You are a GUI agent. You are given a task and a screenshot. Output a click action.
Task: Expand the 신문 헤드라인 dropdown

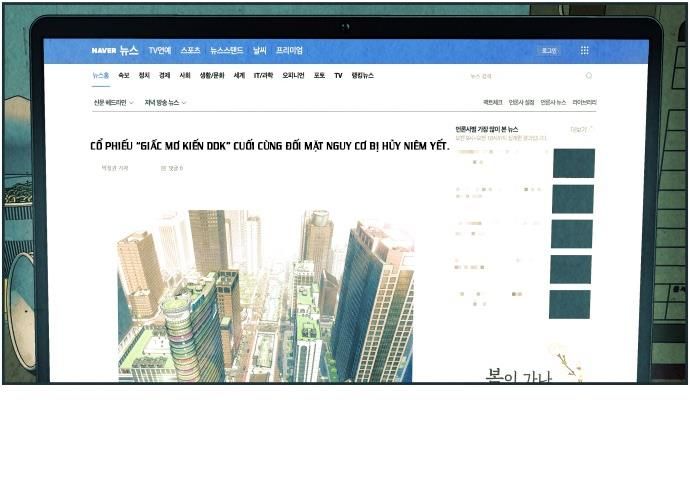113,102
